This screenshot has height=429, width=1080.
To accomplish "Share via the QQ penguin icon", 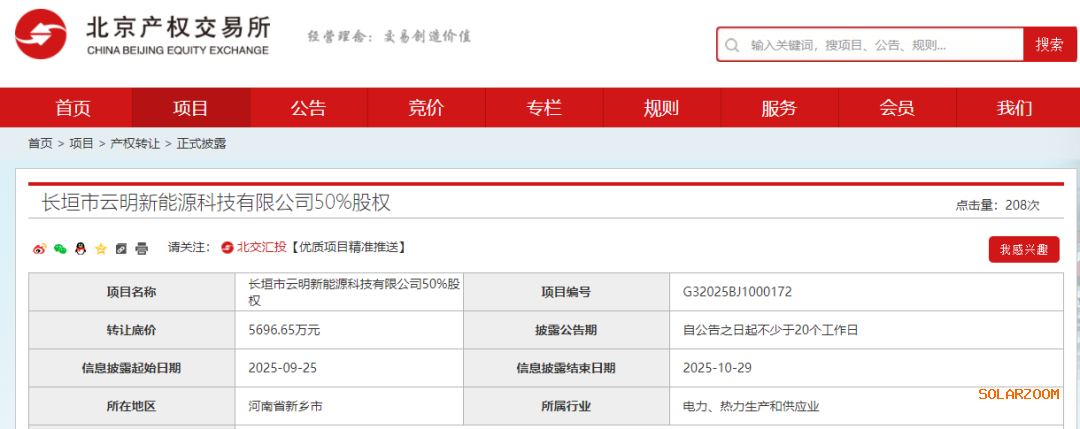I will click(x=80, y=248).
